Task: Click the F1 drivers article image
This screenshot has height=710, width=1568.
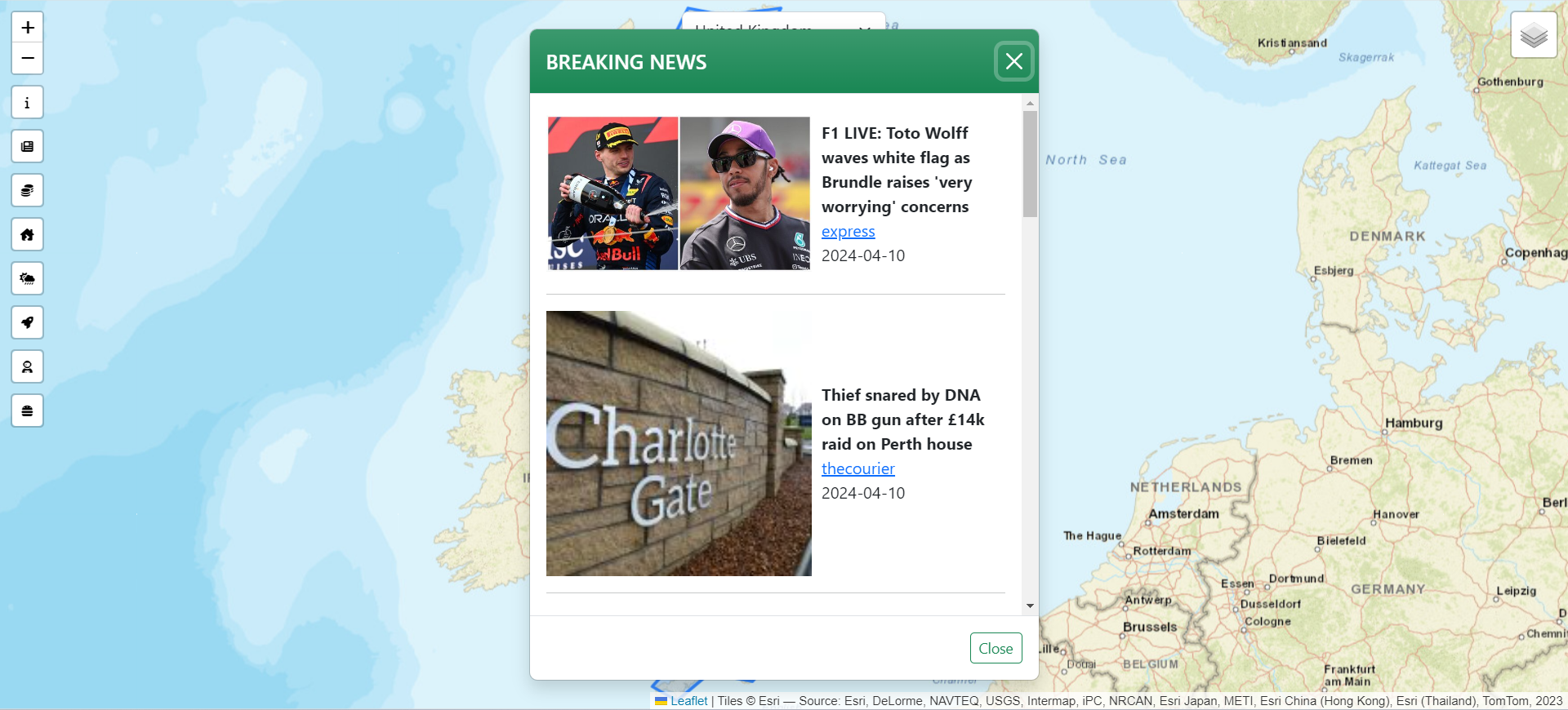Action: click(679, 193)
